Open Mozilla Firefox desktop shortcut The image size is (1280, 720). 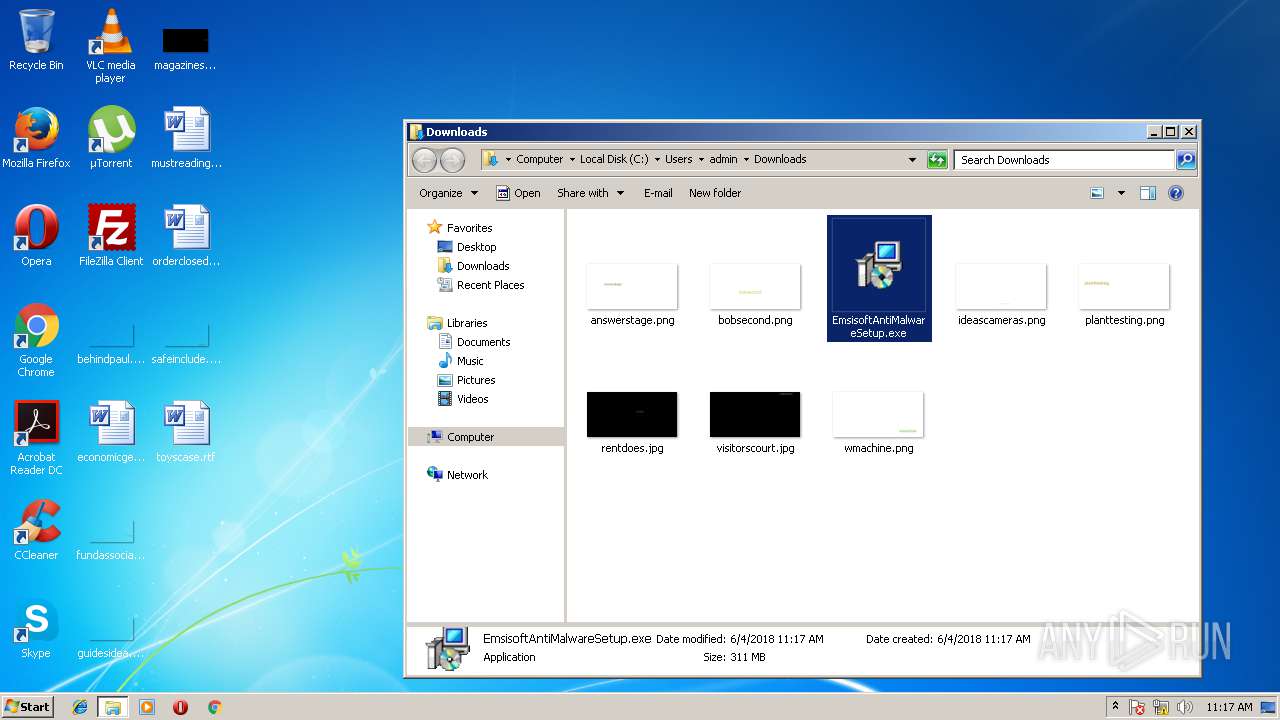tap(36, 138)
